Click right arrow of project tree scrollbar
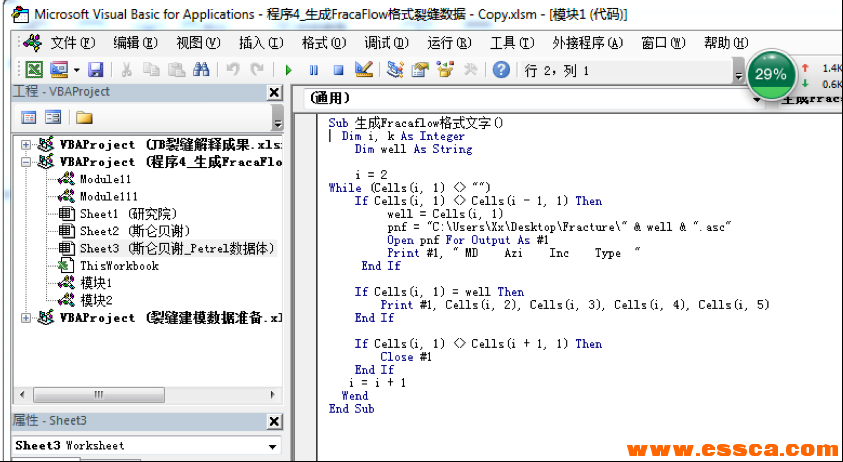 tap(272, 395)
